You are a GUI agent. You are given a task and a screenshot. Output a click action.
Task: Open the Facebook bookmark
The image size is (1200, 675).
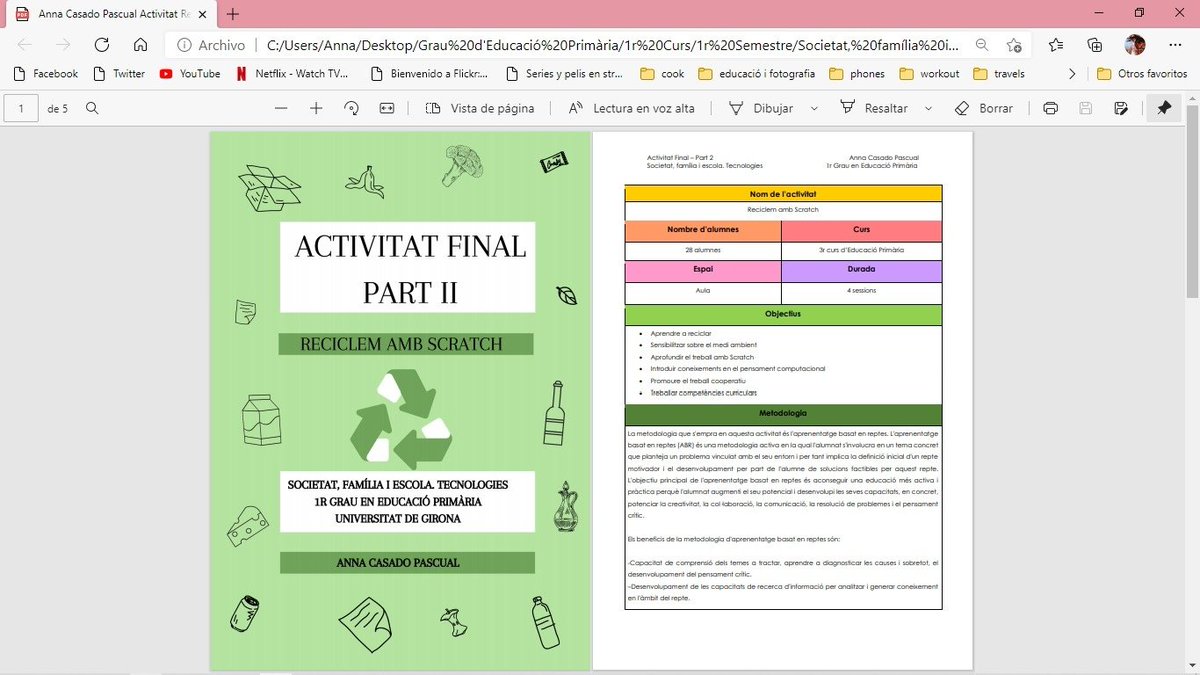point(44,73)
